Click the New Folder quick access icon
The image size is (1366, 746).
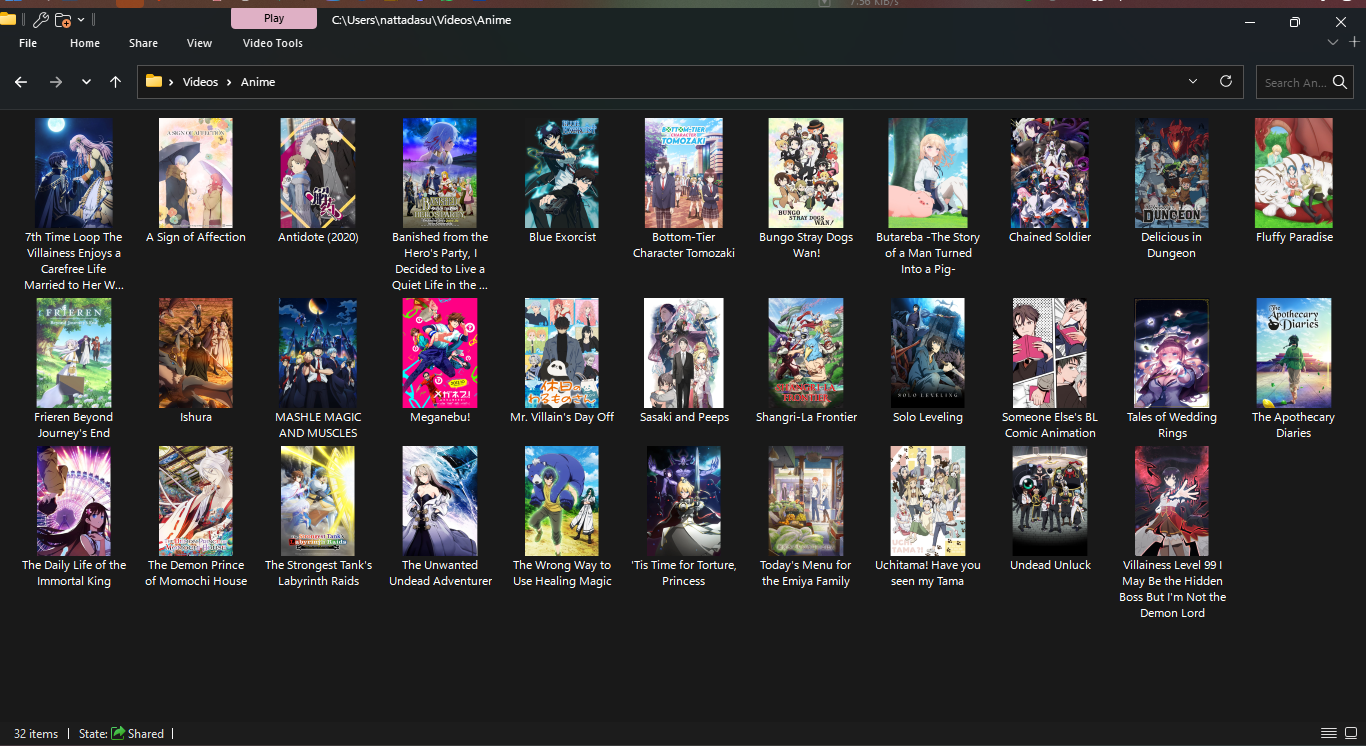click(63, 20)
